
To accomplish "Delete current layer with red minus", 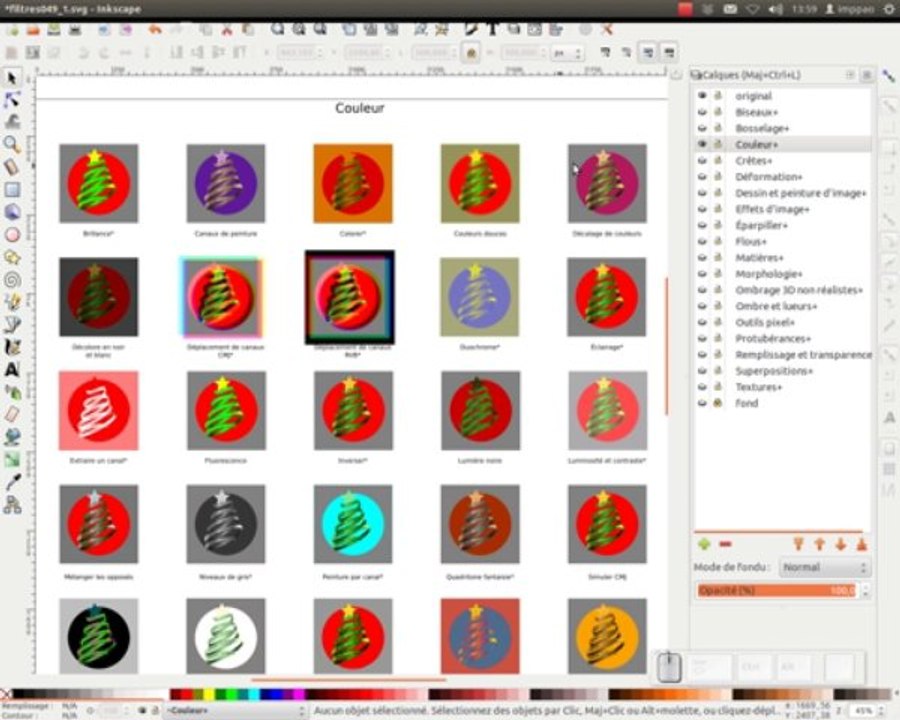I will click(x=726, y=544).
